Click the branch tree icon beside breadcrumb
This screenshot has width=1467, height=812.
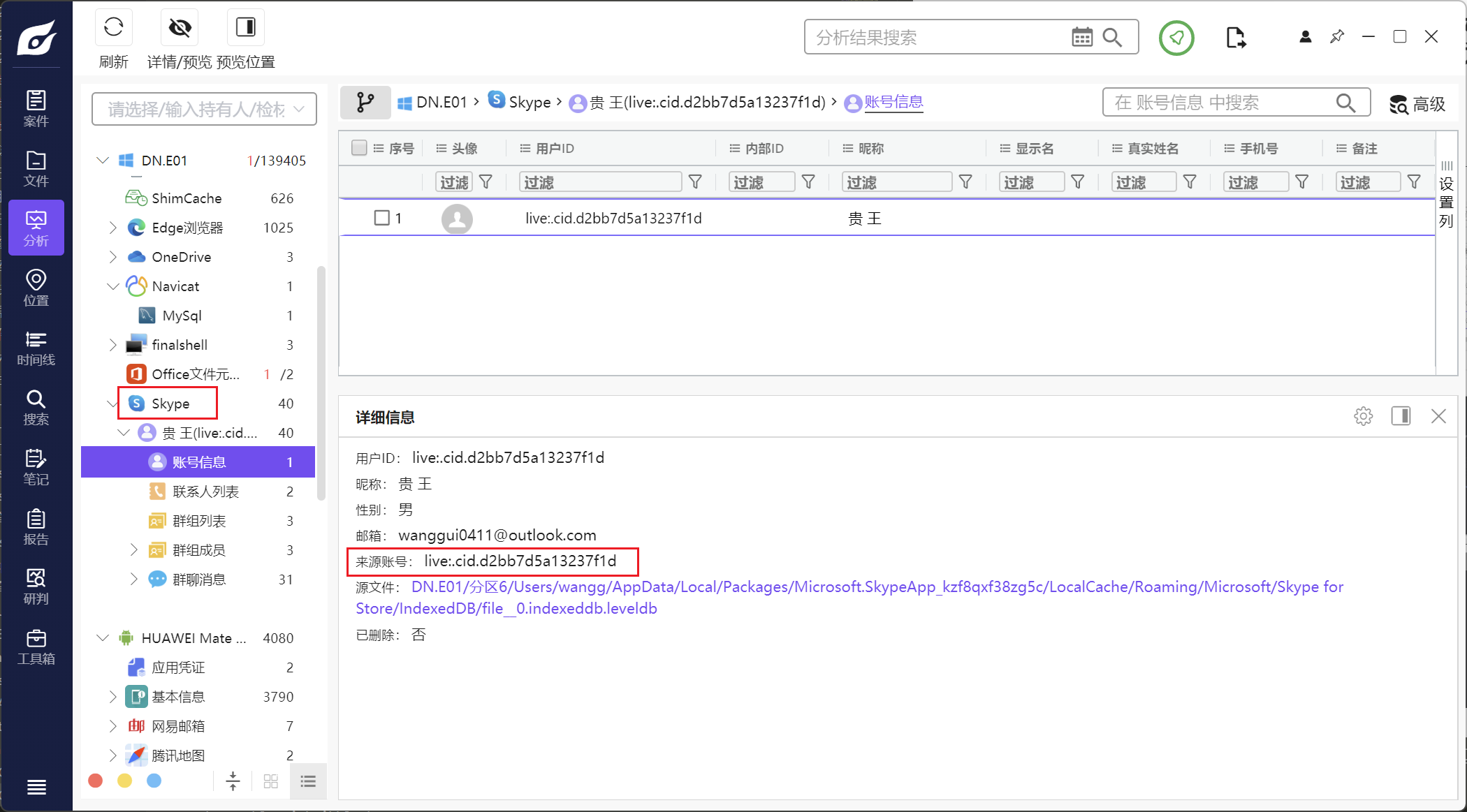365,103
